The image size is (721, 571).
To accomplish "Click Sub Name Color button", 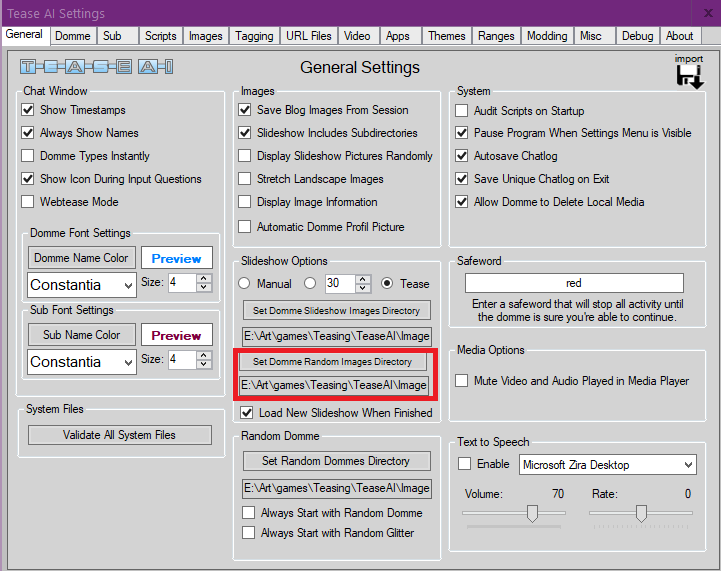I will pos(81,334).
